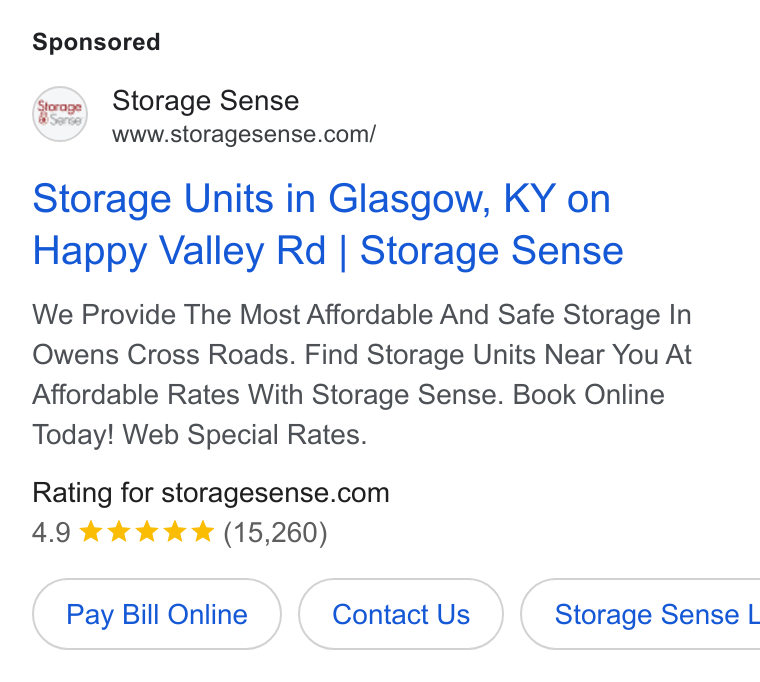
Task: Click the second gold rating star
Action: (x=119, y=531)
